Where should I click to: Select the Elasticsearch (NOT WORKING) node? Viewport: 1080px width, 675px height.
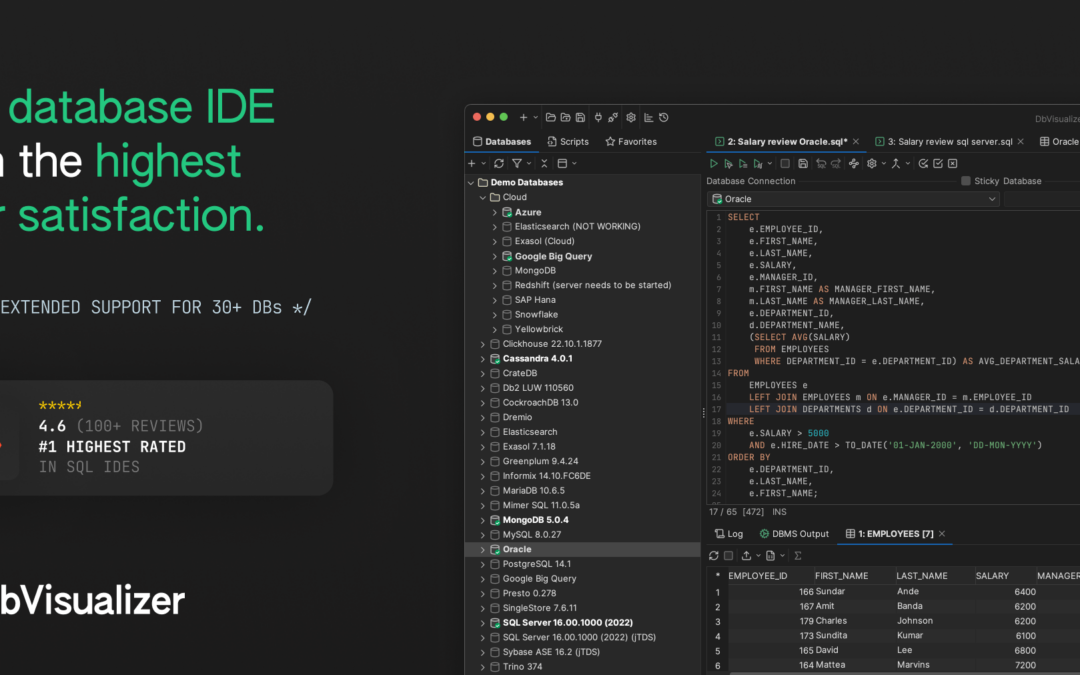tap(577, 227)
